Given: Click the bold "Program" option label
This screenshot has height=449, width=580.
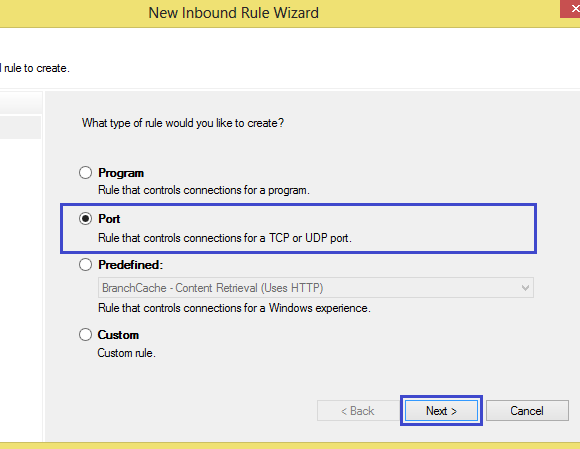Looking at the screenshot, I should [121, 173].
